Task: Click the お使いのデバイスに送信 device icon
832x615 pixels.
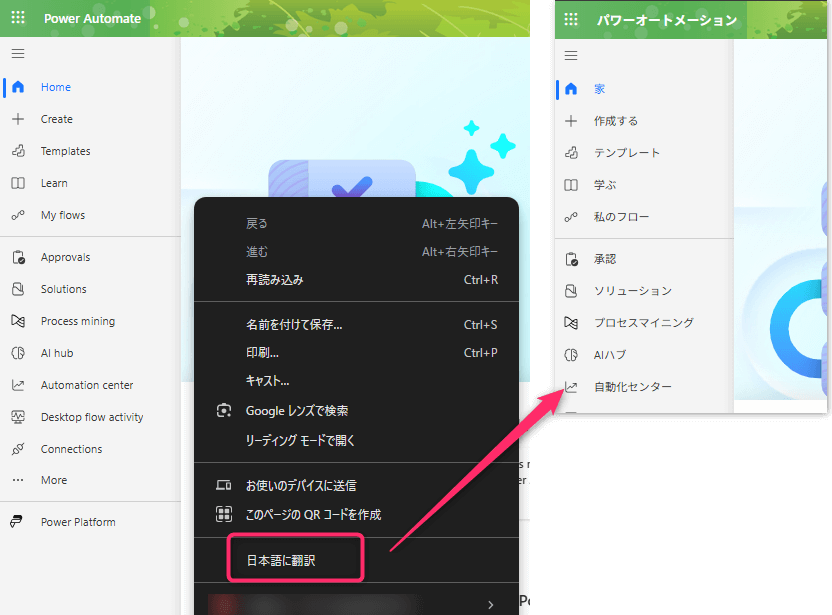Action: pos(223,486)
